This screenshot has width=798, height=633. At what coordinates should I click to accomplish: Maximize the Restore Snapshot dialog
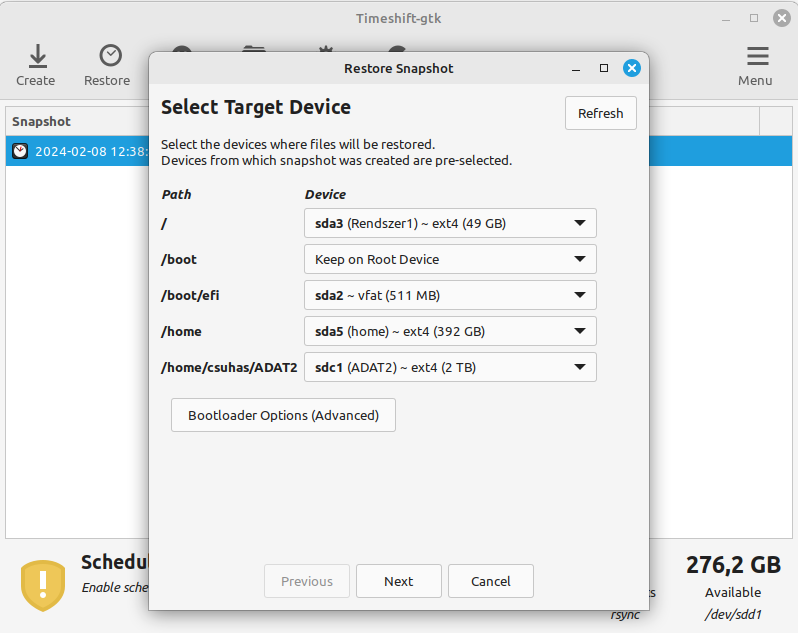[x=604, y=68]
